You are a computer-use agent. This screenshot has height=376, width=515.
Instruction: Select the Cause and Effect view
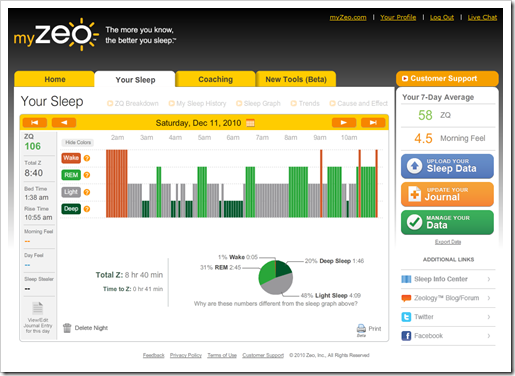[359, 103]
